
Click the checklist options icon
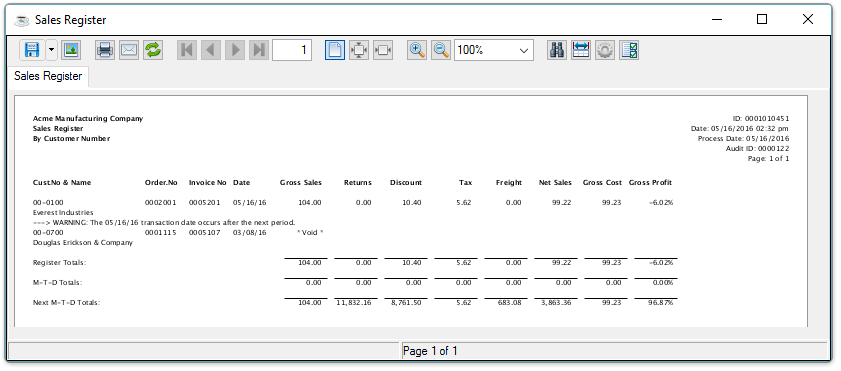coord(629,50)
